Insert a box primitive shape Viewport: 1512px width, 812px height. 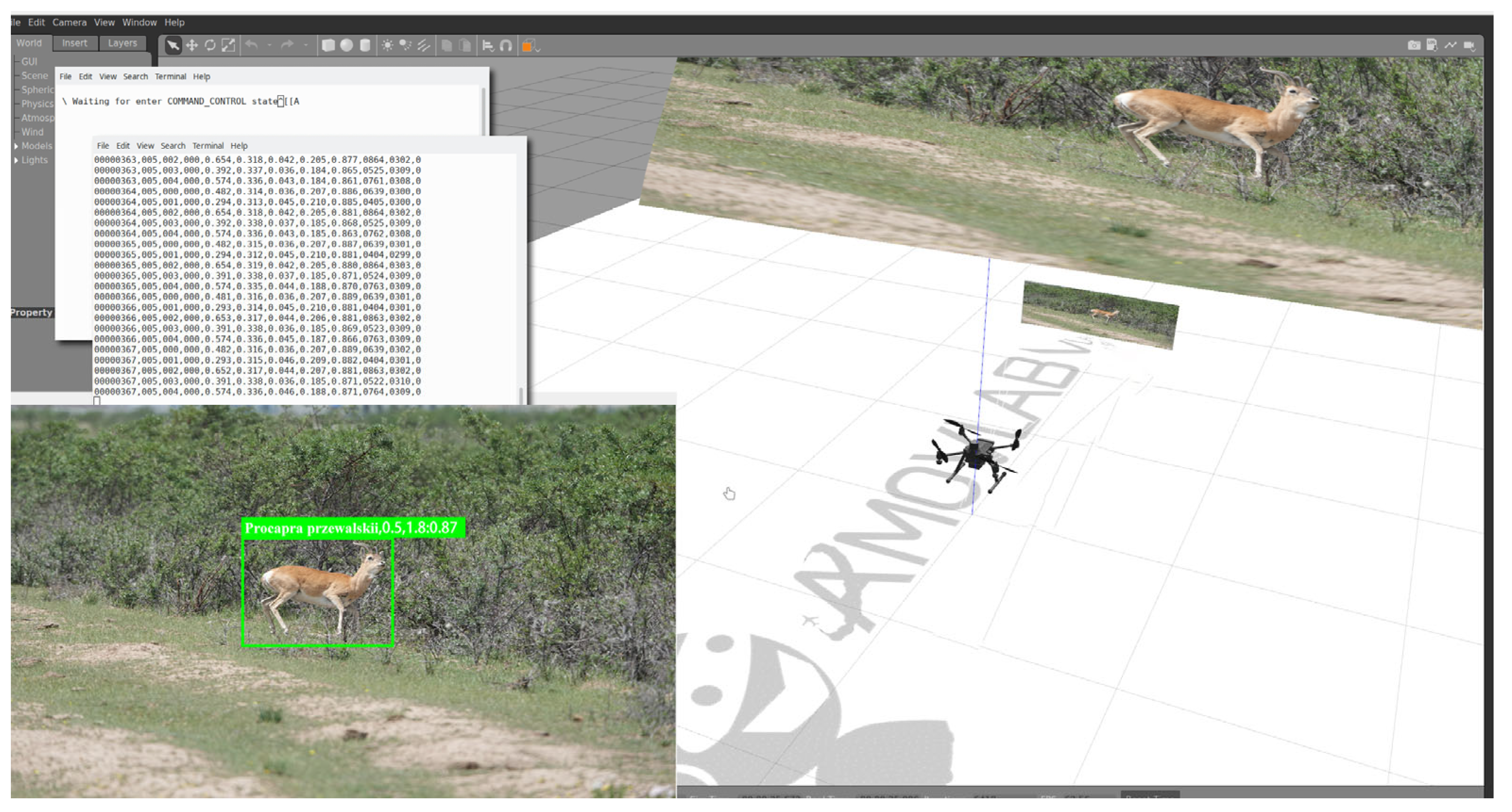click(329, 45)
